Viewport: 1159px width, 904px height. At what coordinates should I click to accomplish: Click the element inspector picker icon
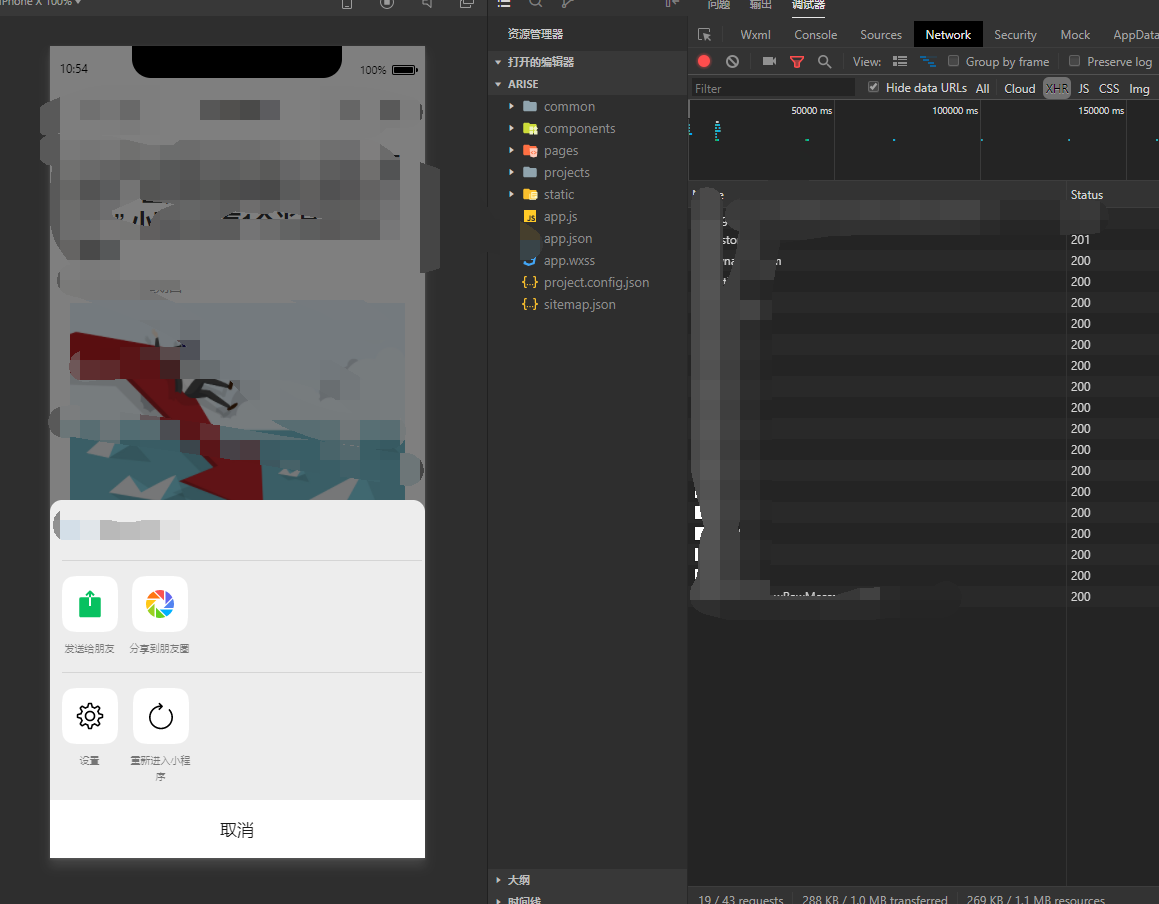[x=704, y=35]
